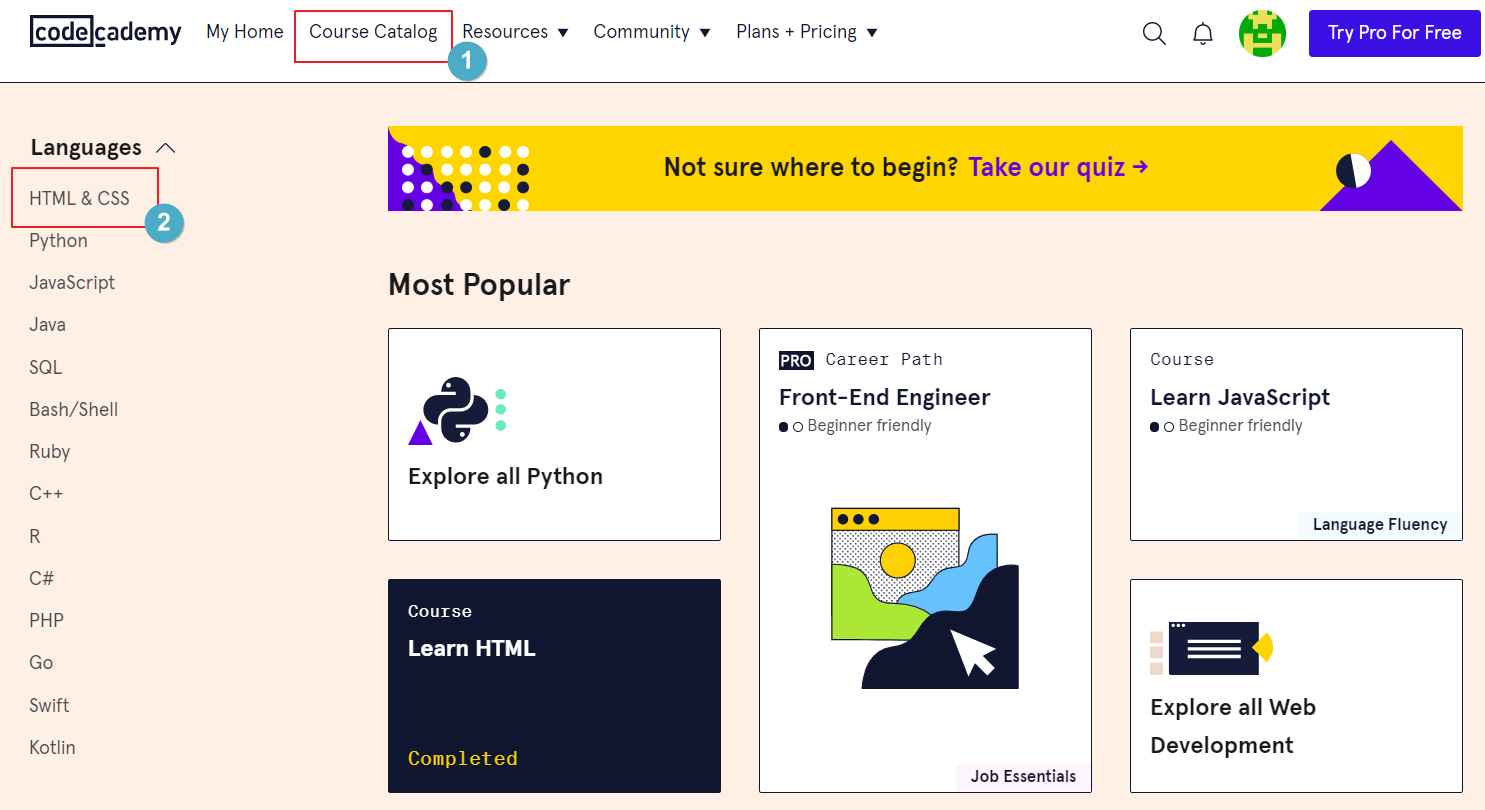Screen dimensions: 1485x810
Task: Click the Python logo icon
Action: [459, 411]
